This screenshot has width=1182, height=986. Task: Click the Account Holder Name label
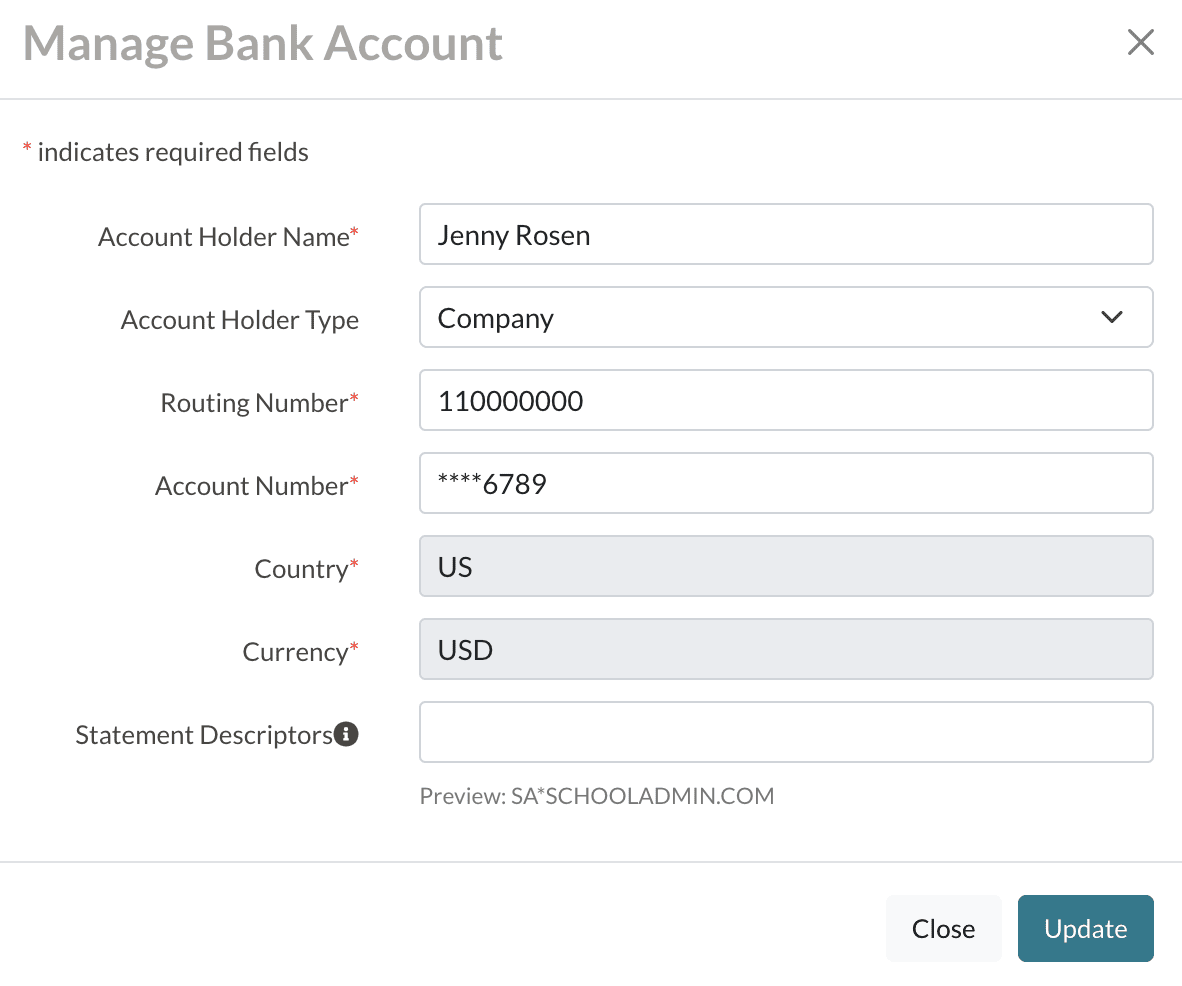point(222,236)
